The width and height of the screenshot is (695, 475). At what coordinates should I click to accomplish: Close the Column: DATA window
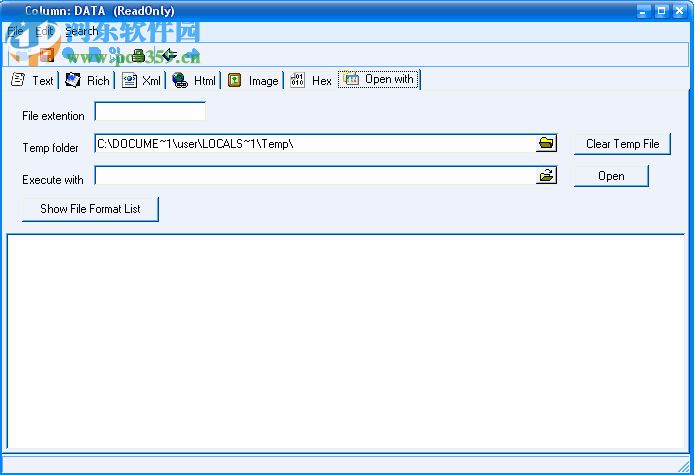click(679, 11)
